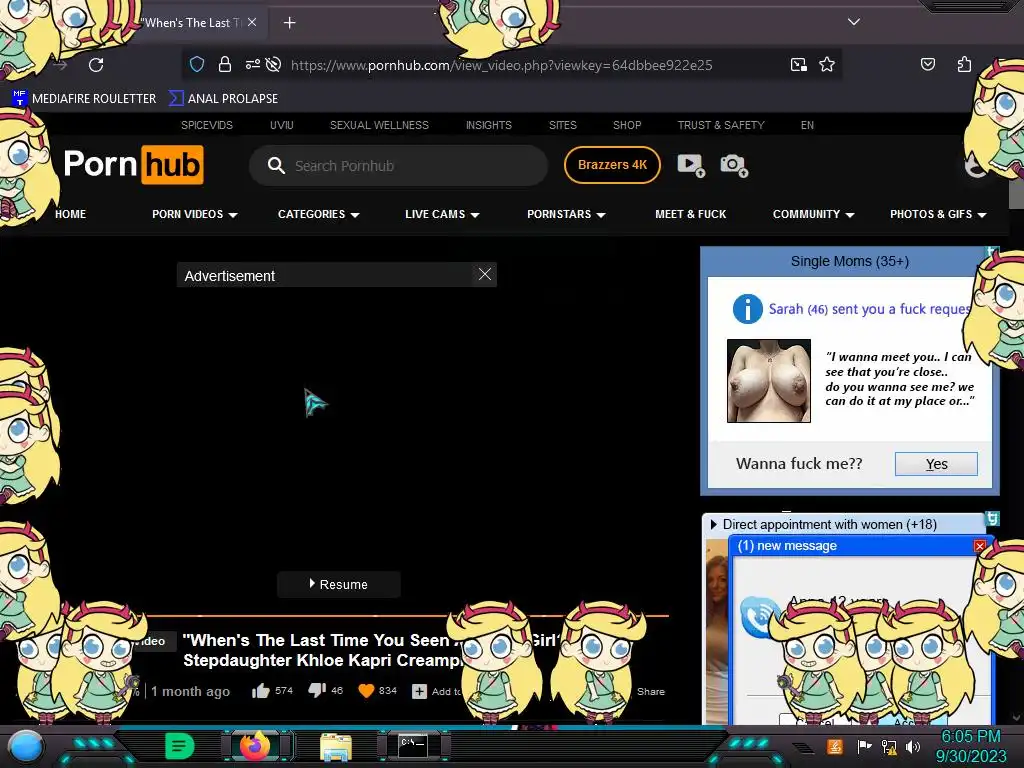Open the volume speaker tray icon
1024x768 pixels.
912,746
